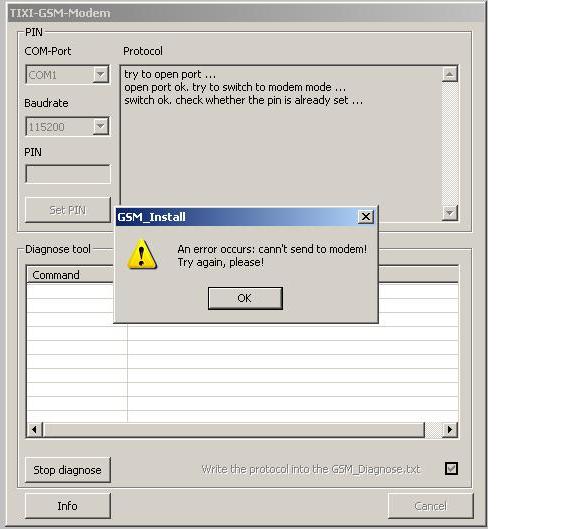Click the horizontal scrollbar thumb in Diagnose tool
The height and width of the screenshot is (529, 576).
point(234,429)
